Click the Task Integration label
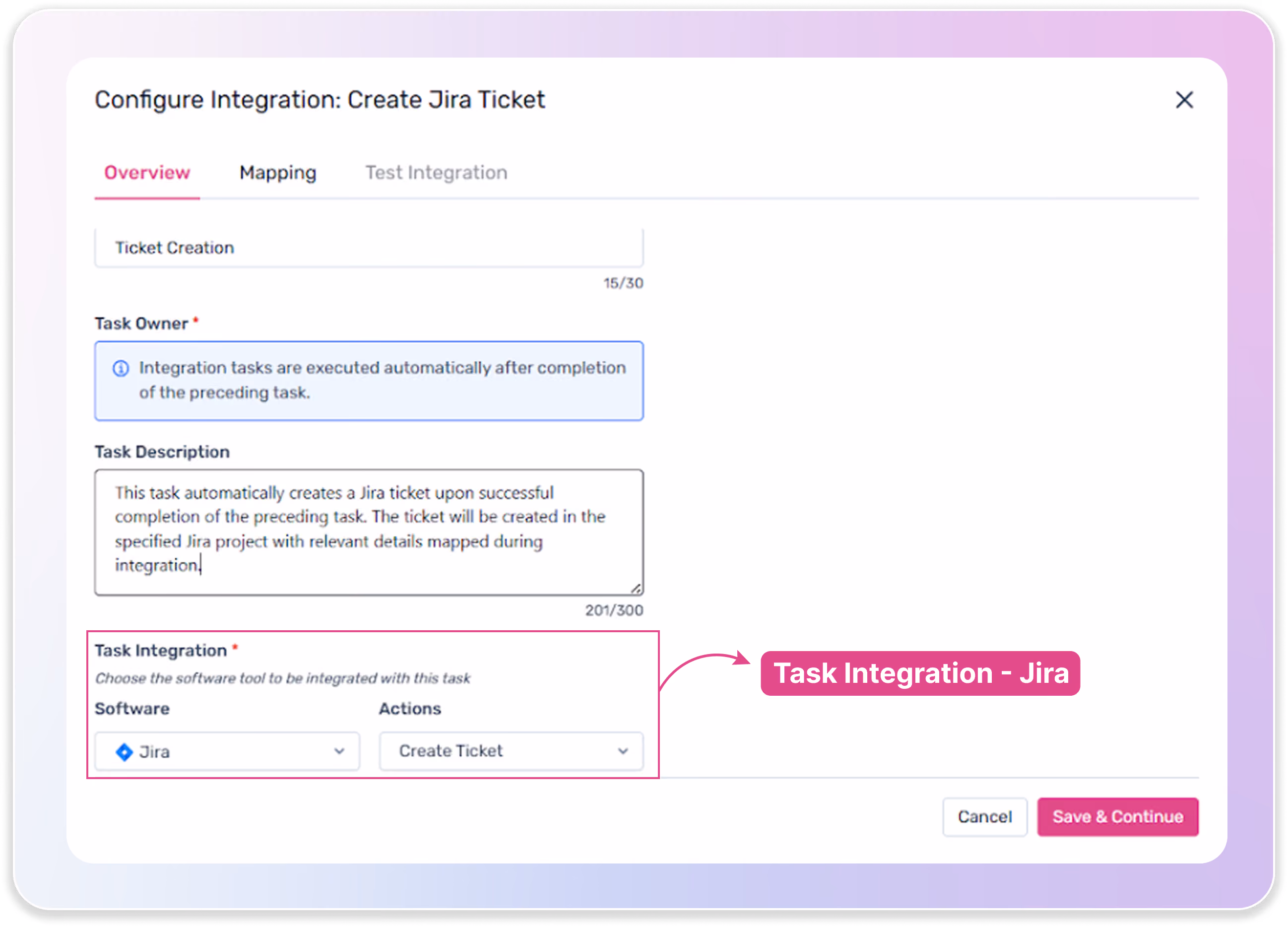The image size is (1288, 927). (x=161, y=651)
